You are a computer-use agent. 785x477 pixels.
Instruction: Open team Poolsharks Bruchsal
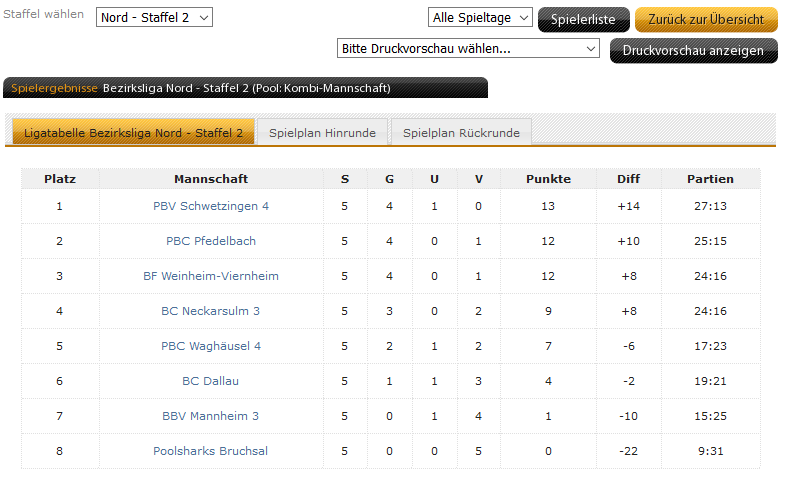point(211,451)
